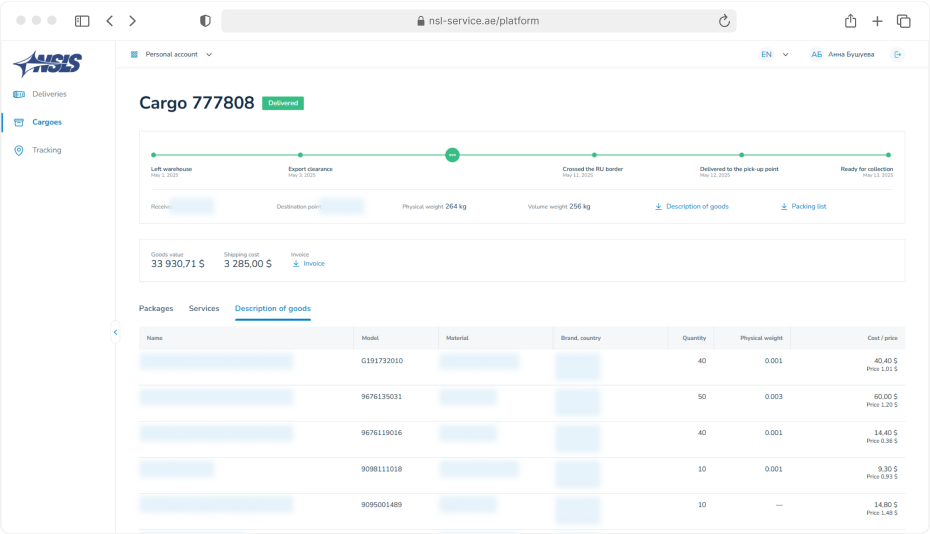Click the Ready for collection timeline point

tap(888, 155)
